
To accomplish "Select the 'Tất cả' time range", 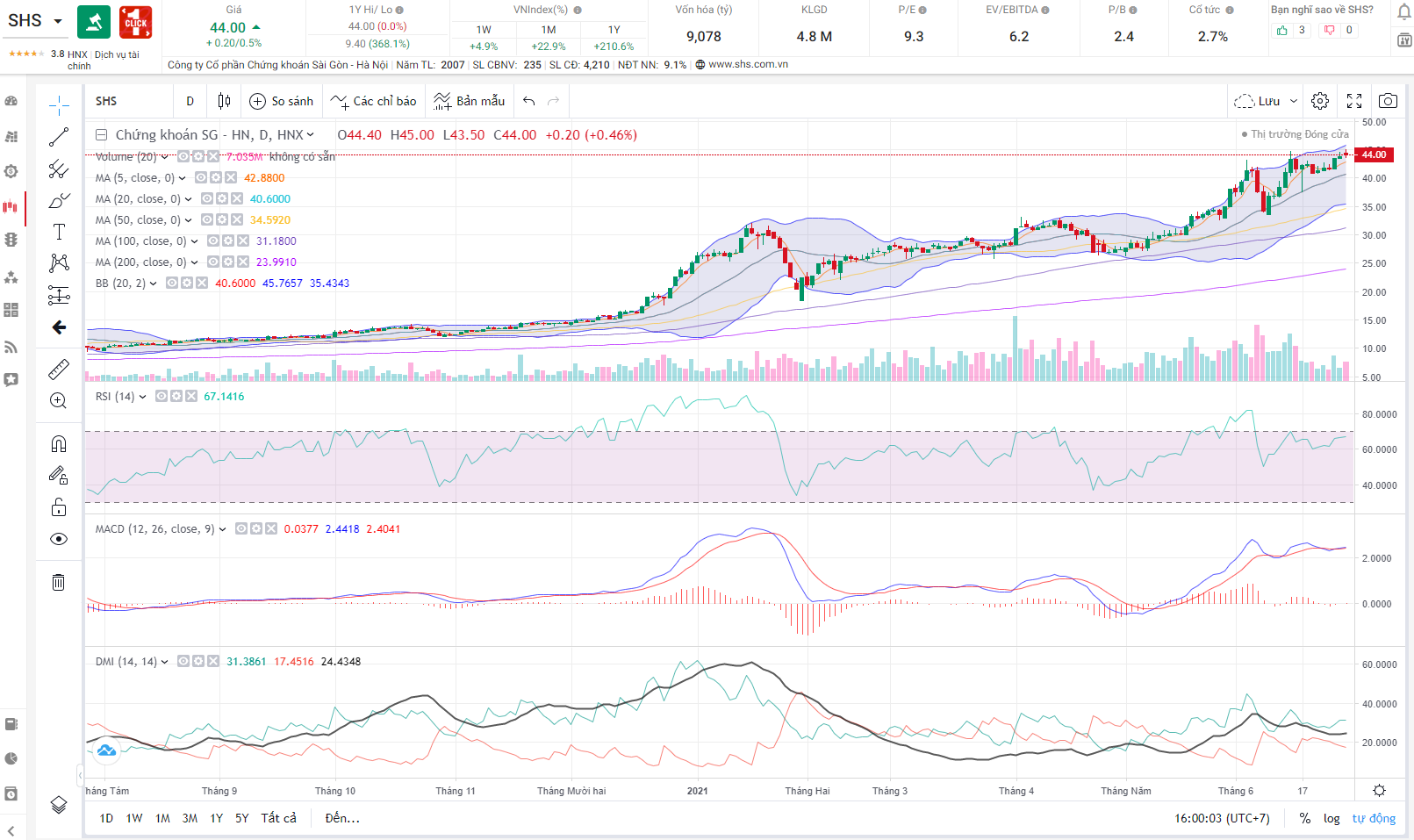I will [x=278, y=818].
